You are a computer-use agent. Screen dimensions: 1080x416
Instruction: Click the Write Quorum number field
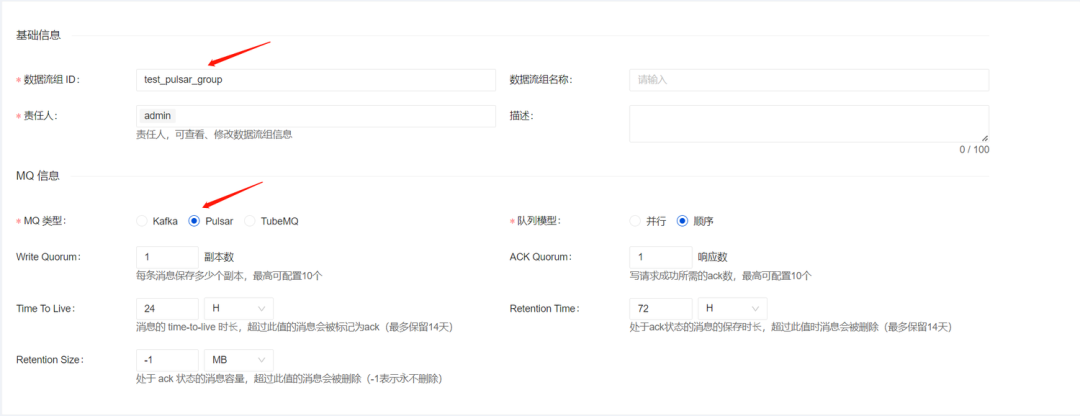pos(167,257)
